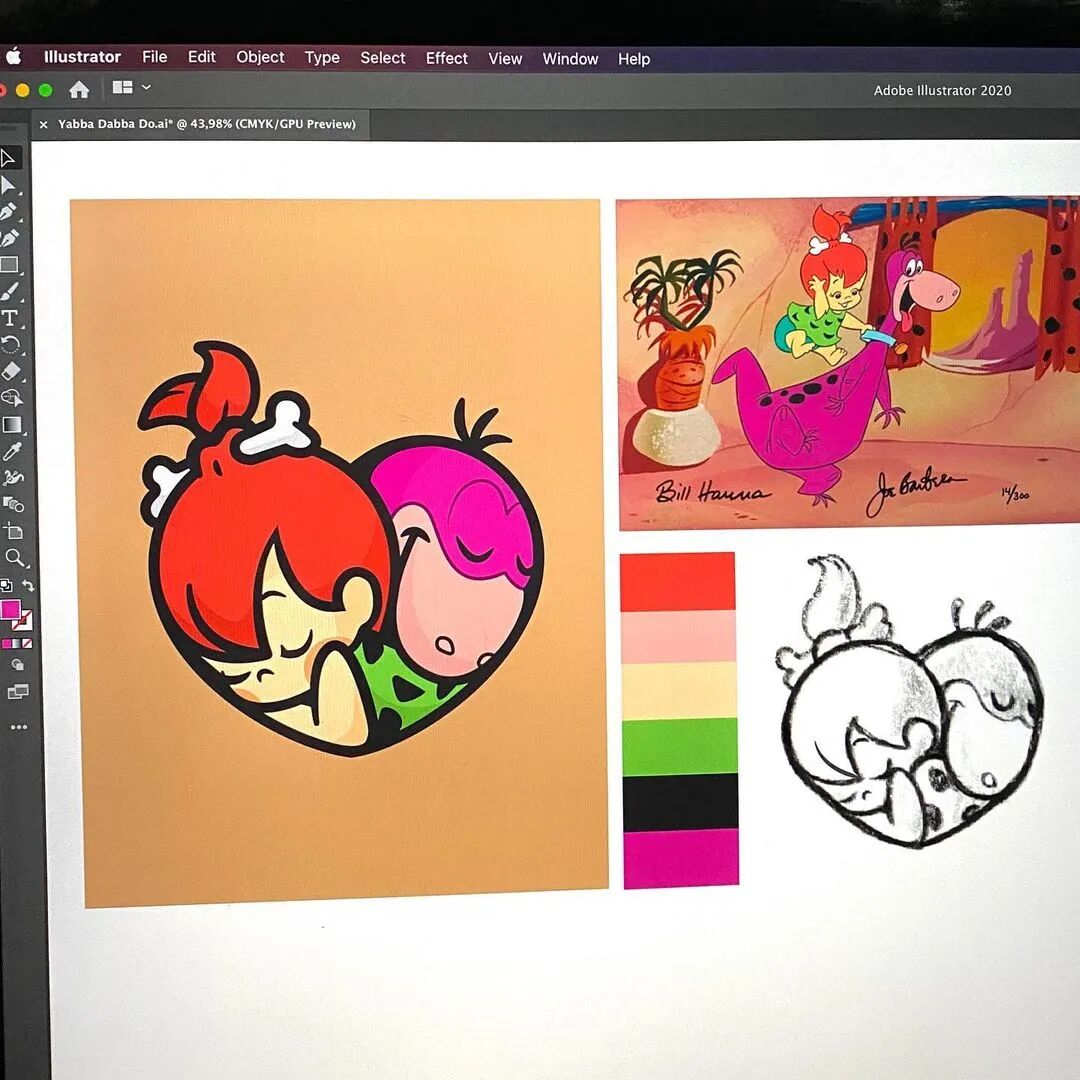Open the Effect menu
The height and width of the screenshot is (1080, 1080).
point(446,59)
